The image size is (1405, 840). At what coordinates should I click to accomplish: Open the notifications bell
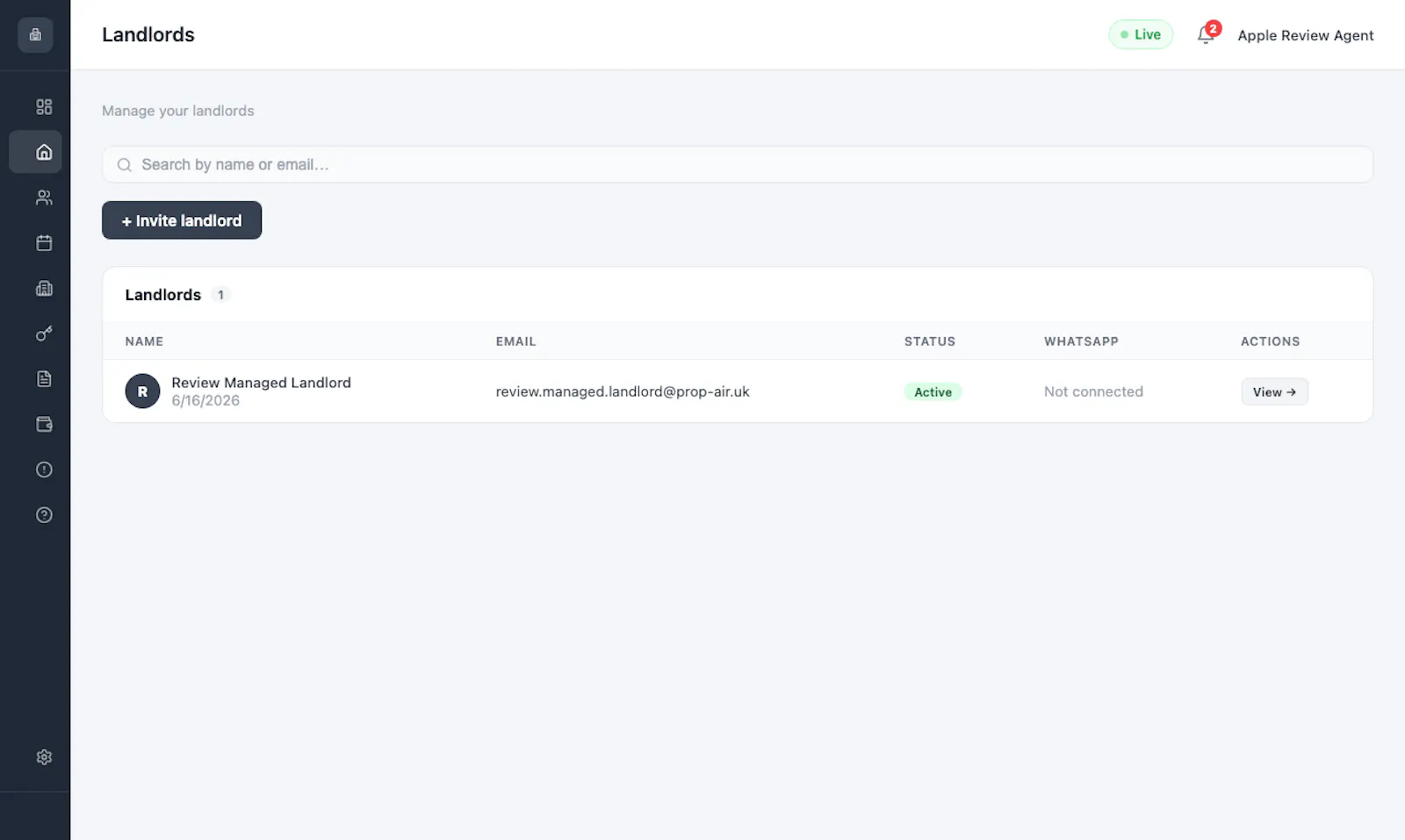coord(1207,35)
